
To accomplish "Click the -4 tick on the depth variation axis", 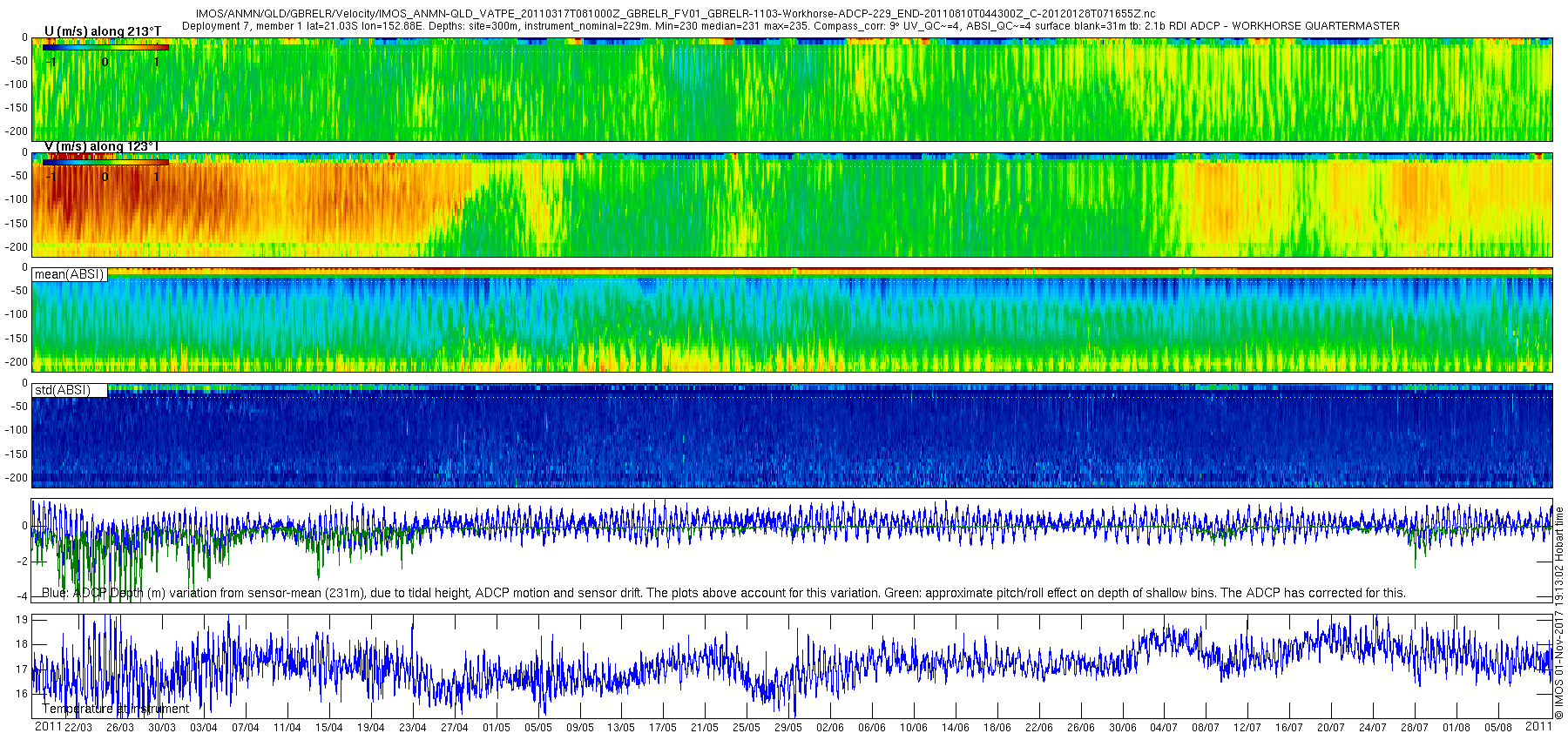I will tap(22, 596).
